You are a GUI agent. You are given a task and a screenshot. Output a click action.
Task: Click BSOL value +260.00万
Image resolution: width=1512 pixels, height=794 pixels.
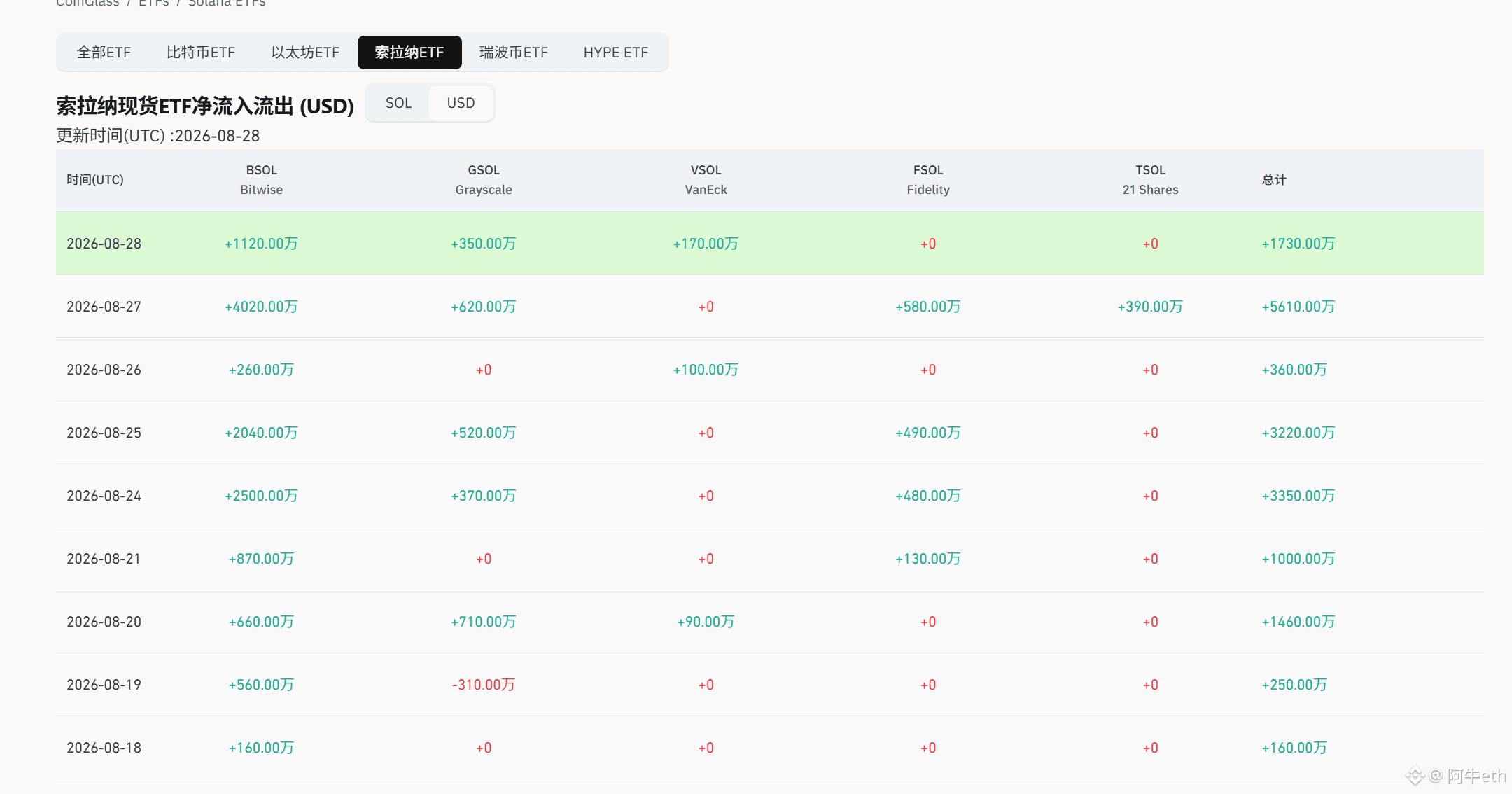[x=261, y=370]
